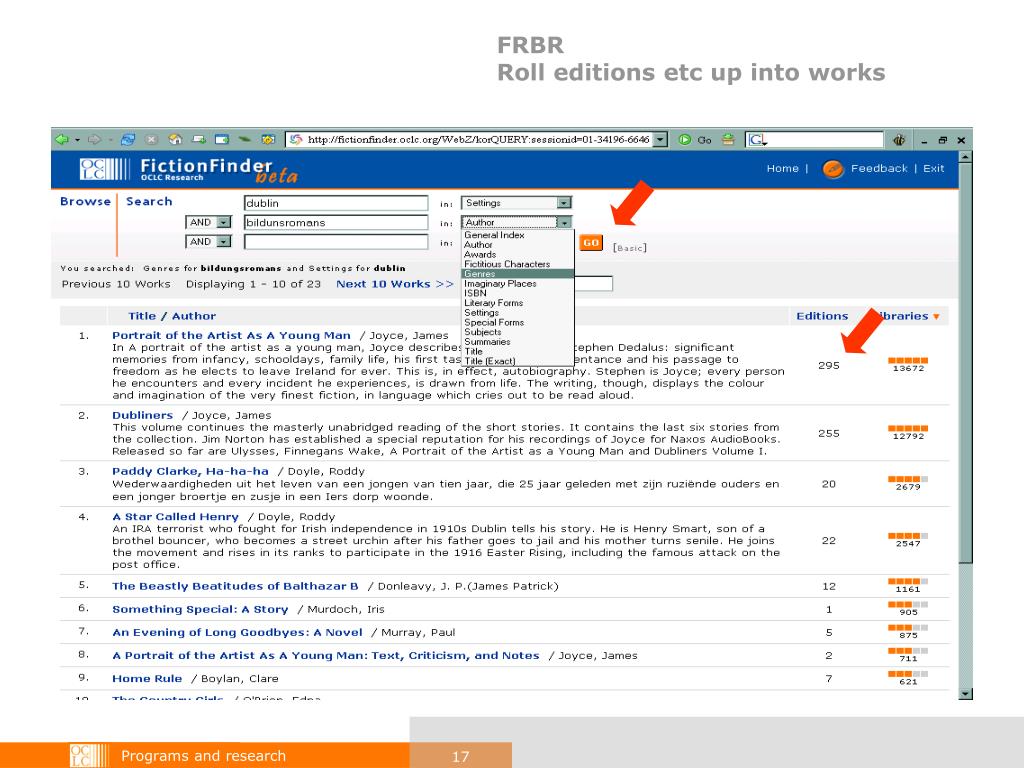The width and height of the screenshot is (1024, 768).
Task: Click the green leaf toolbar icon
Action: click(x=245, y=140)
